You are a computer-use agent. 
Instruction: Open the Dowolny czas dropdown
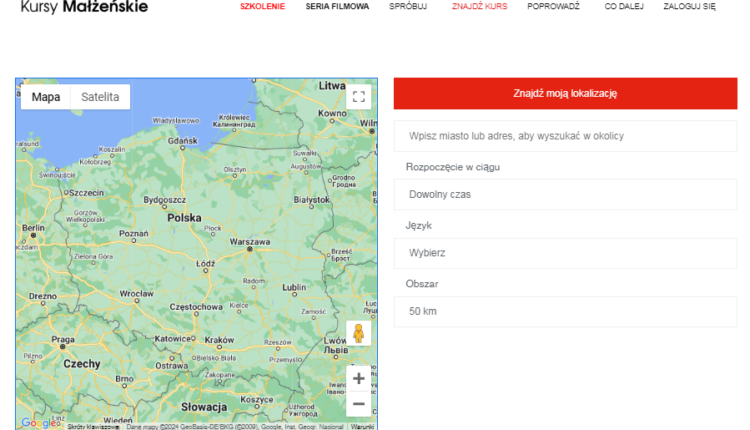(565, 194)
